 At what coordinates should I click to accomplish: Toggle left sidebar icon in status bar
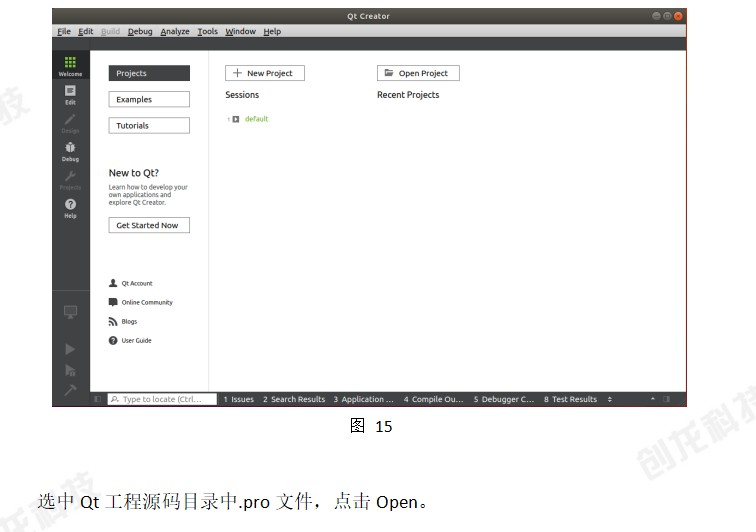point(97,399)
